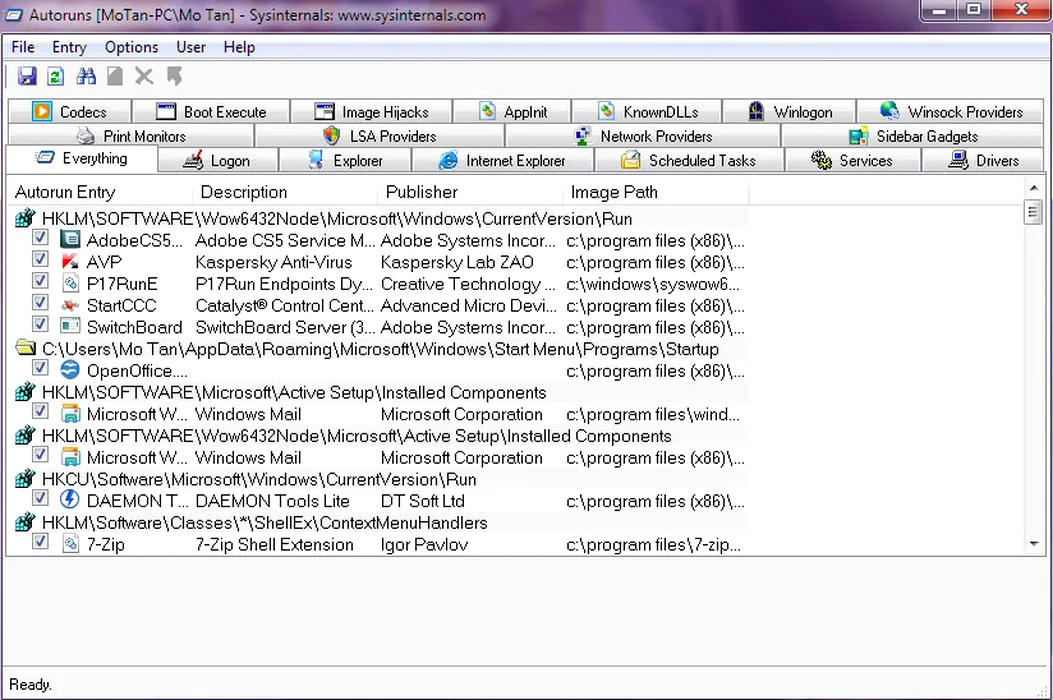The width and height of the screenshot is (1053, 700).
Task: Open the Winlogon tab
Action: point(789,112)
